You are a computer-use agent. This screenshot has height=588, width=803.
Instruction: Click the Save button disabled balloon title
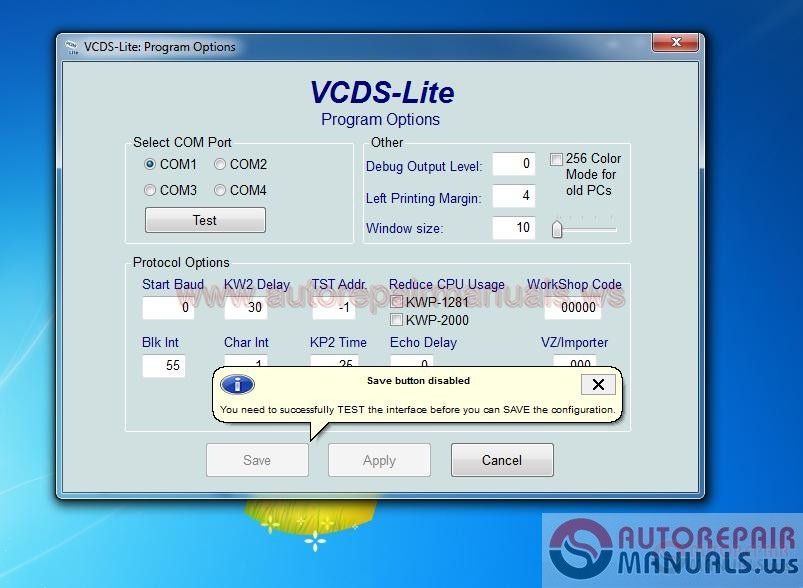click(x=418, y=381)
